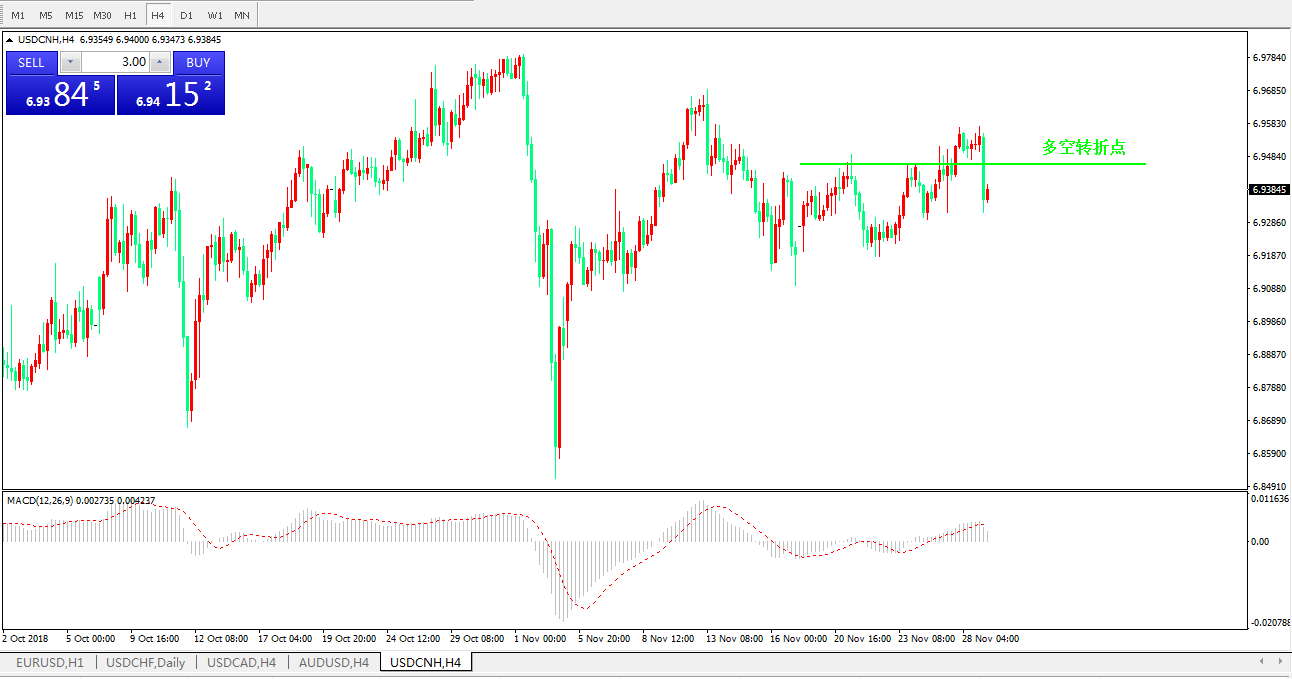Viewport: 1292px width, 679px height.
Task: Switch to the USDCHF,Daily chart tab
Action: (146, 662)
